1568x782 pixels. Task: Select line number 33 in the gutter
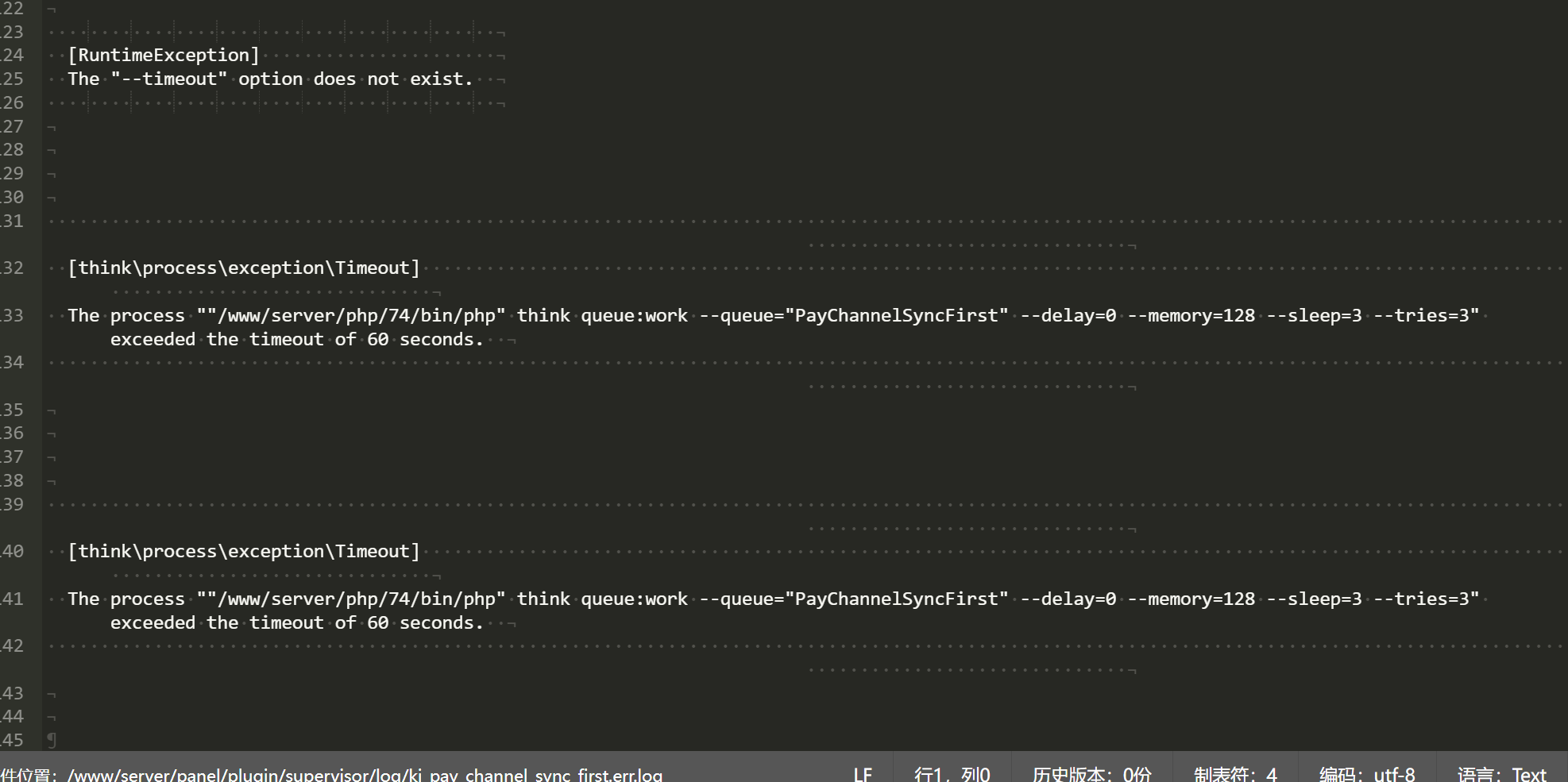[x=13, y=315]
